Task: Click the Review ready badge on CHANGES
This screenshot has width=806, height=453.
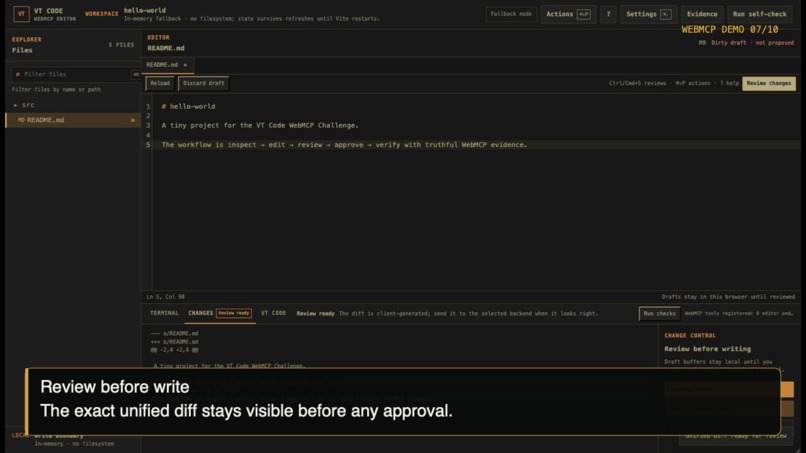Action: (233, 313)
